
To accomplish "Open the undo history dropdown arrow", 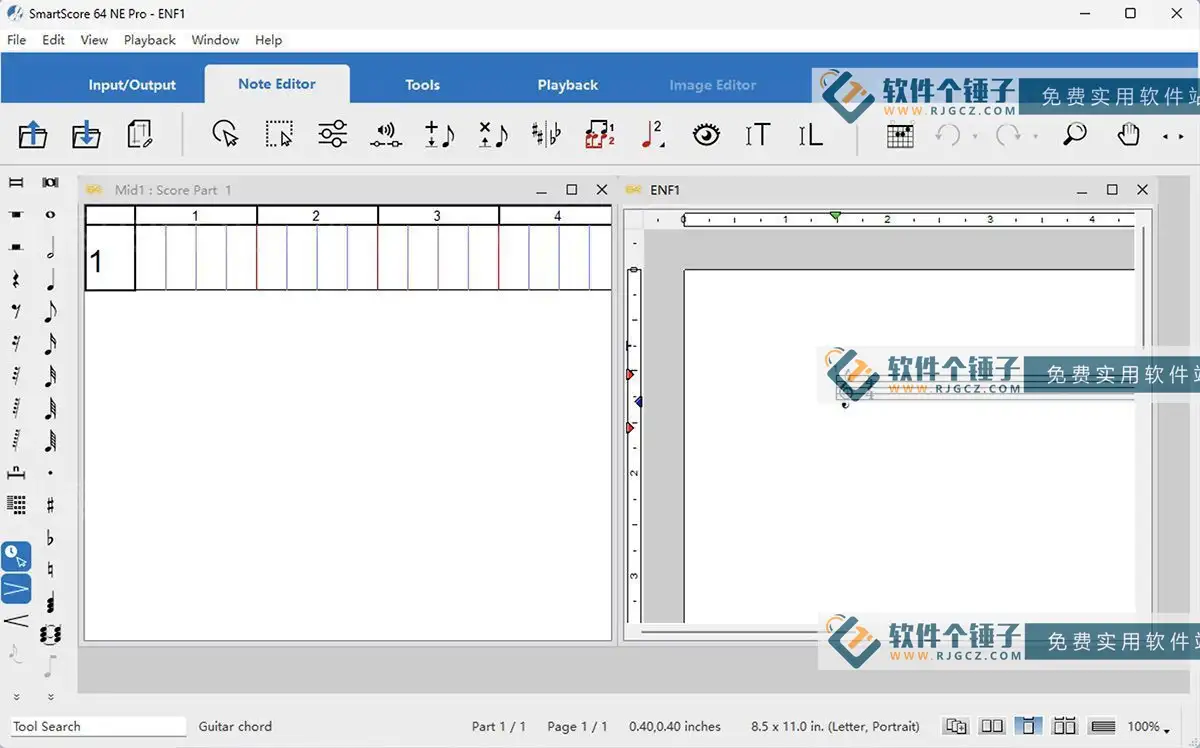I will pos(975,136).
